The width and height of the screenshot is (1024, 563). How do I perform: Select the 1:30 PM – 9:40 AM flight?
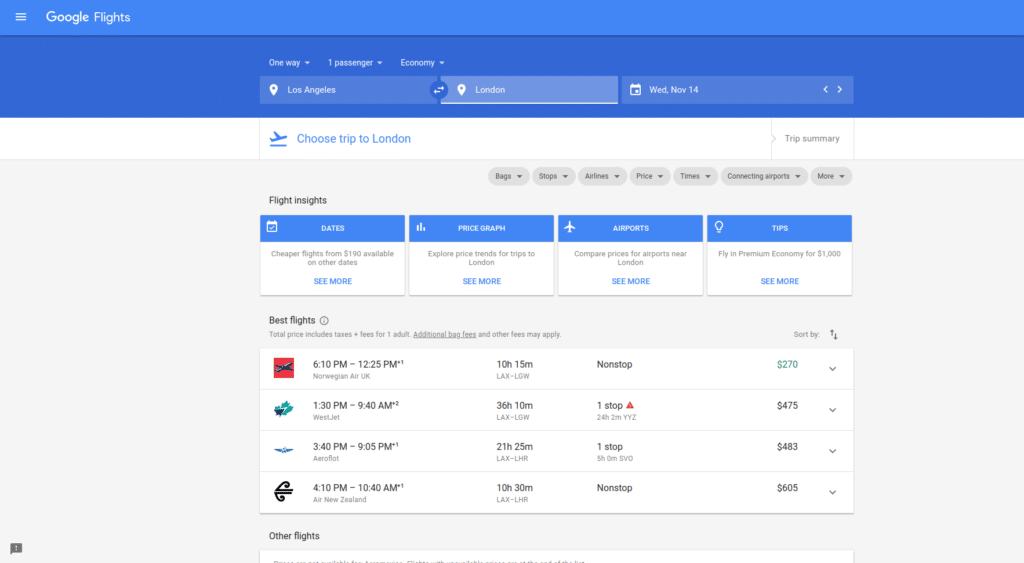pyautogui.click(x=556, y=410)
